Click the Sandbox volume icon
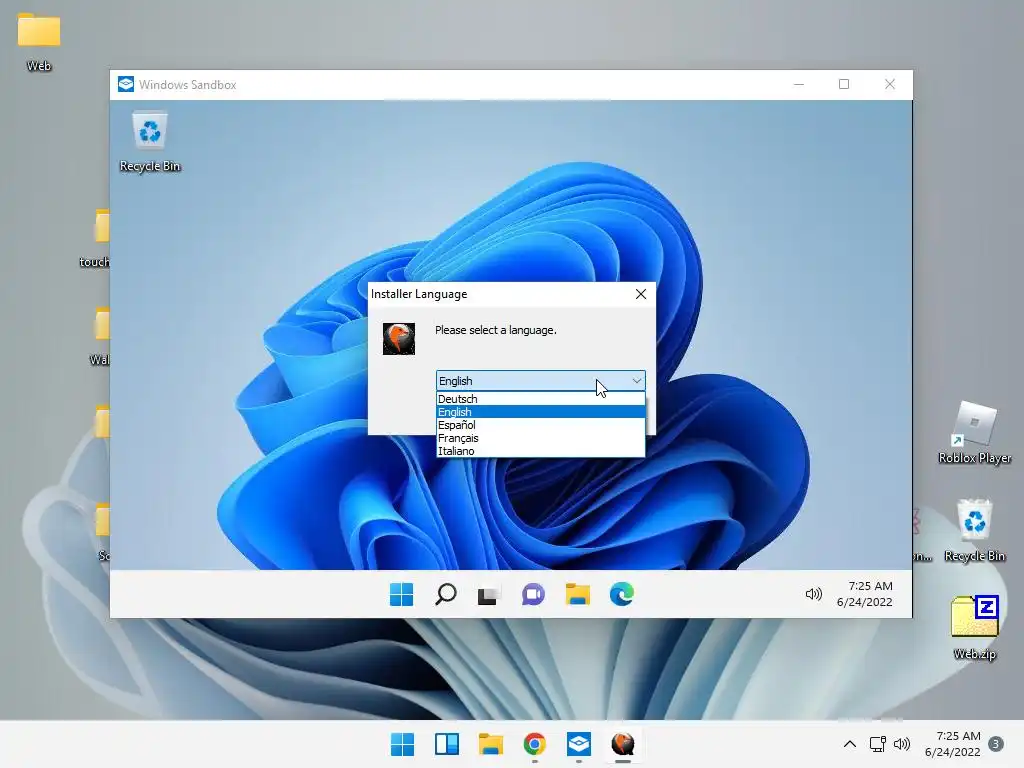 [x=813, y=594]
